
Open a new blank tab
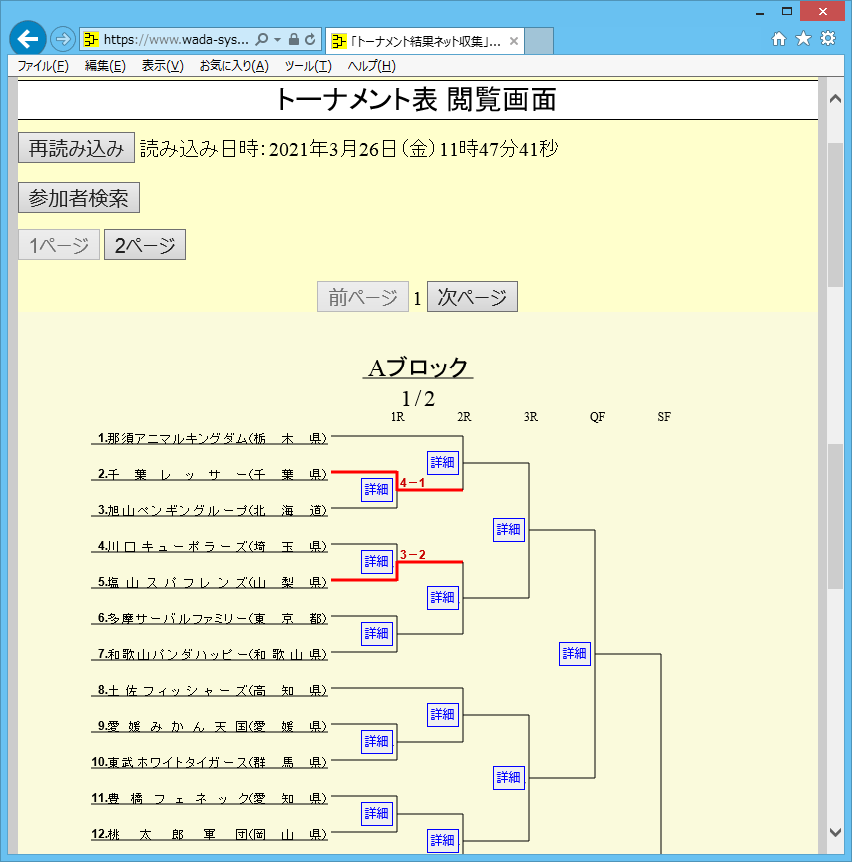tap(539, 41)
